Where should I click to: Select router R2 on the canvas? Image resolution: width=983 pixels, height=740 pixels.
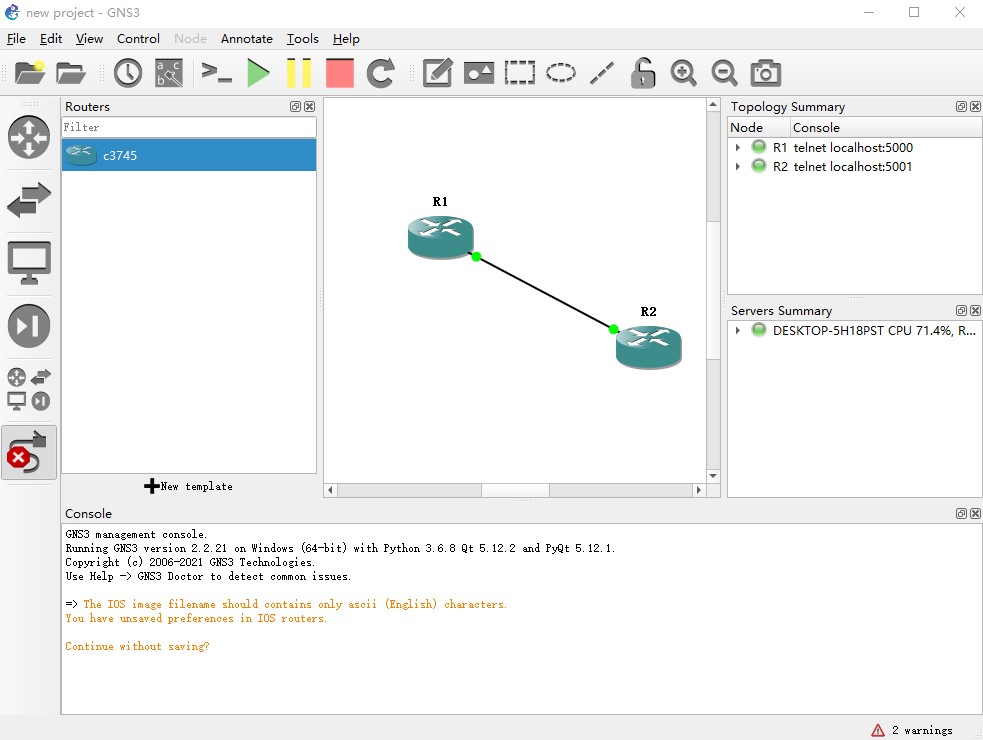pos(648,347)
